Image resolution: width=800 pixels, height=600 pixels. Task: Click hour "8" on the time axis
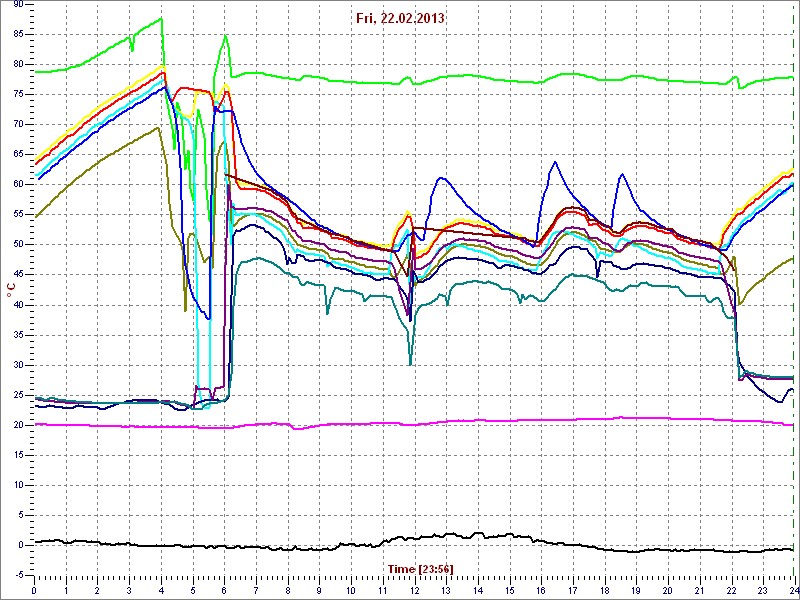(x=288, y=591)
